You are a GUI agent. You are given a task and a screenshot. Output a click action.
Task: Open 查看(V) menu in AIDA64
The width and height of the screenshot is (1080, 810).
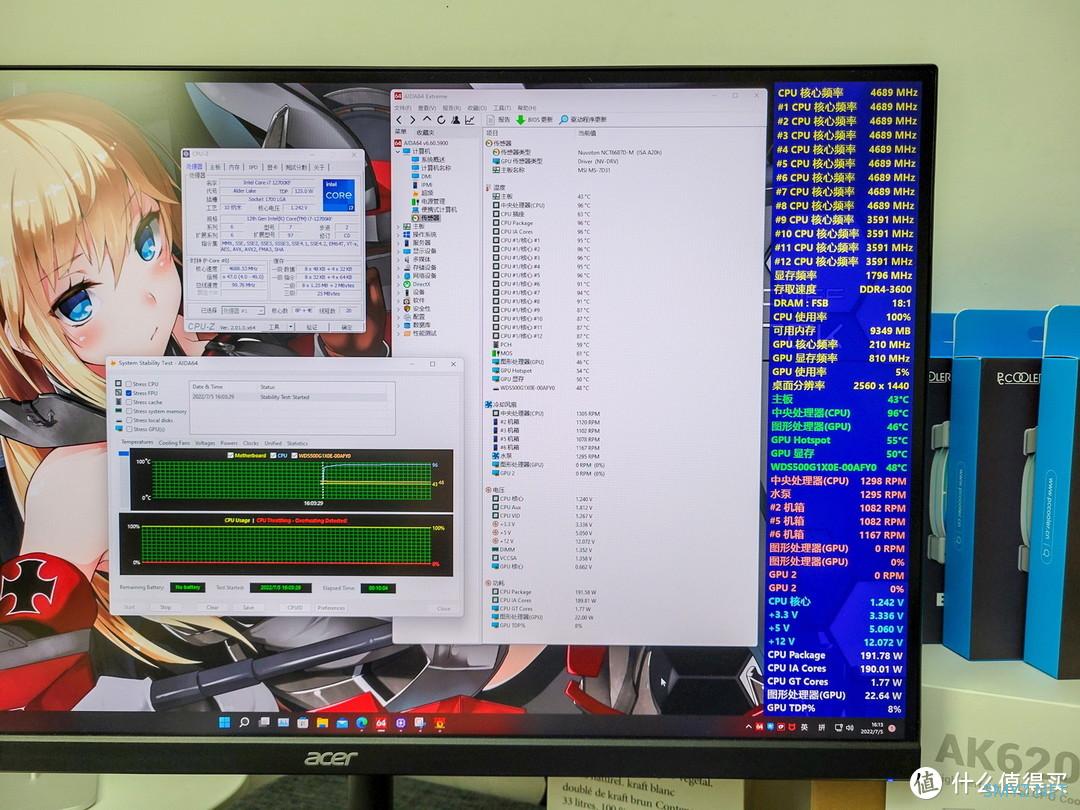427,108
